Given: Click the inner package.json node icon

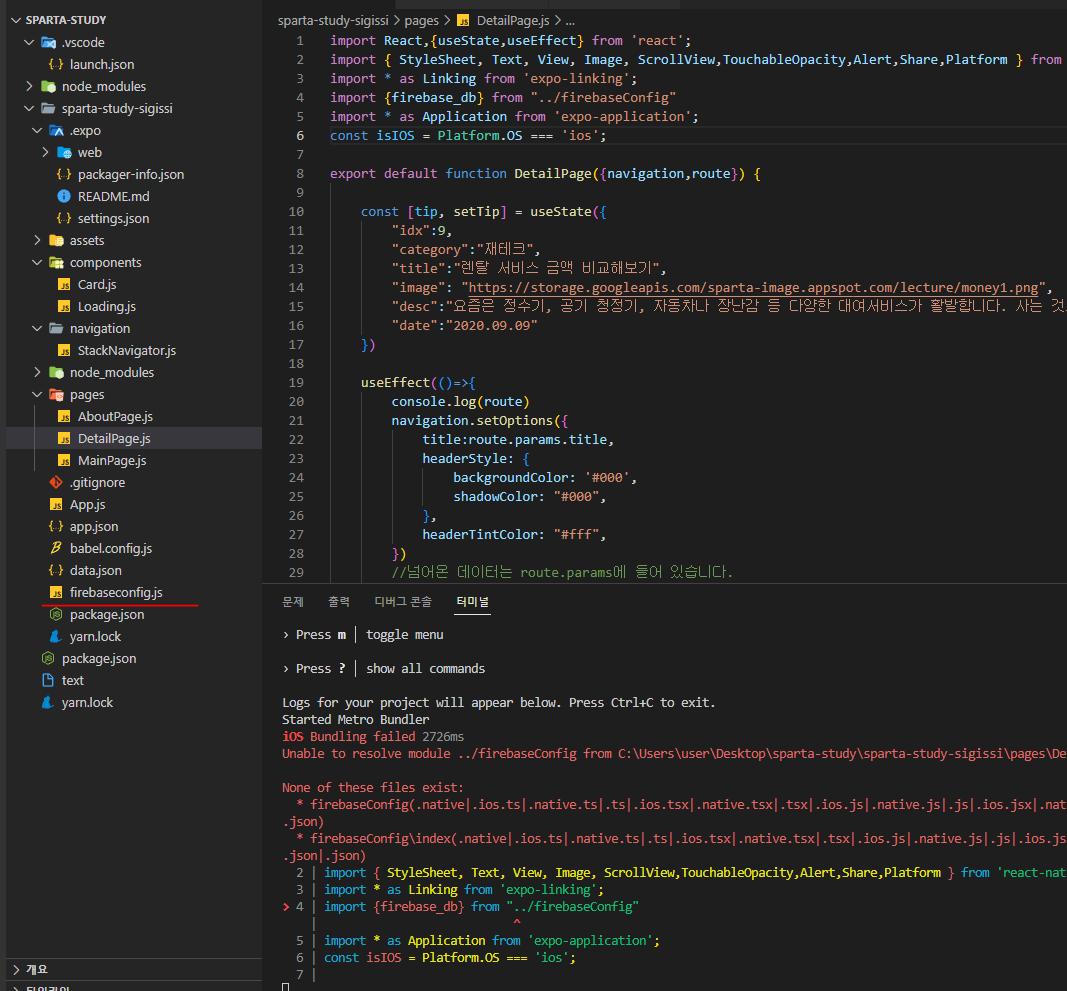Looking at the screenshot, I should click(56, 615).
